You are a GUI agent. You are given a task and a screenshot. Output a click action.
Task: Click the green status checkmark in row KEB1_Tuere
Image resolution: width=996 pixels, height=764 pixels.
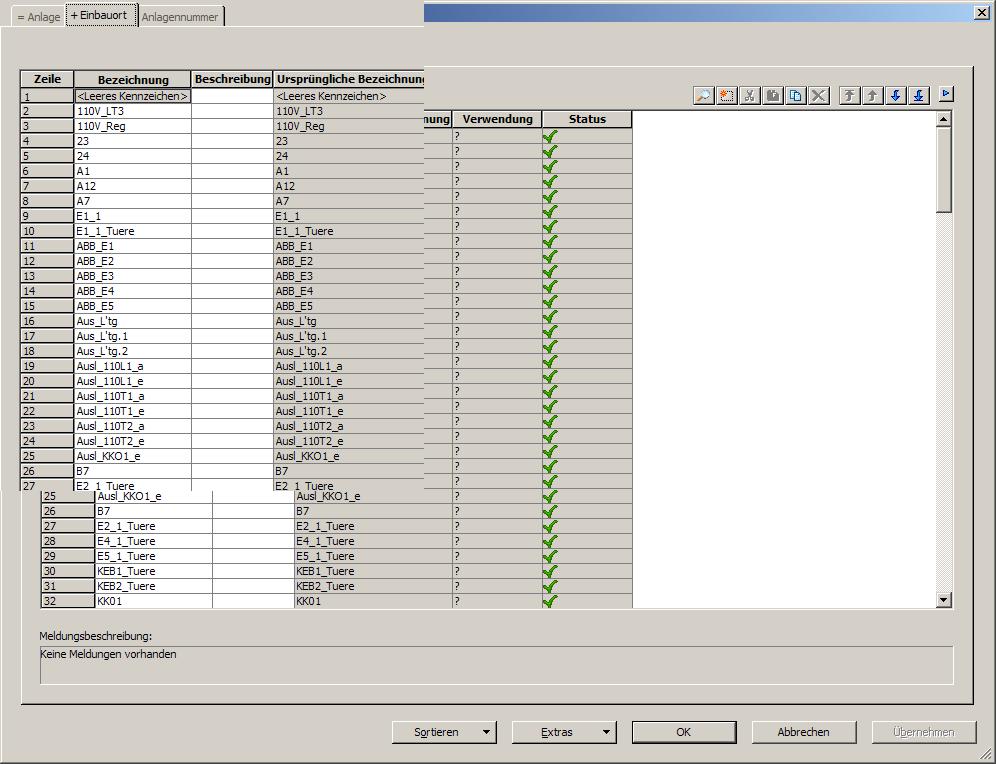click(x=550, y=571)
